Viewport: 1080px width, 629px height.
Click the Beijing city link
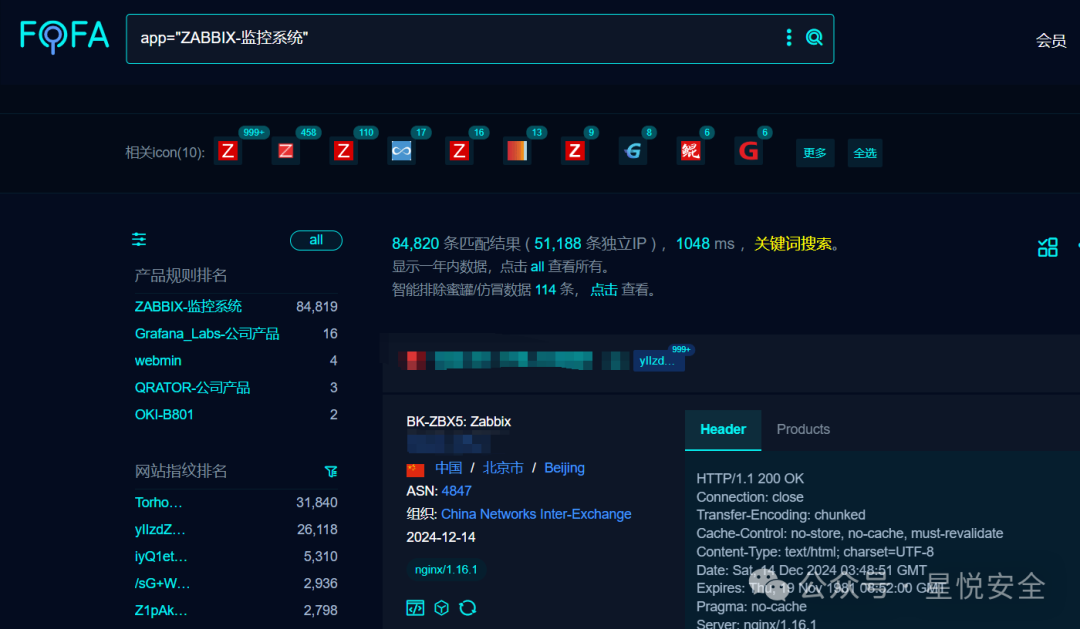(564, 468)
